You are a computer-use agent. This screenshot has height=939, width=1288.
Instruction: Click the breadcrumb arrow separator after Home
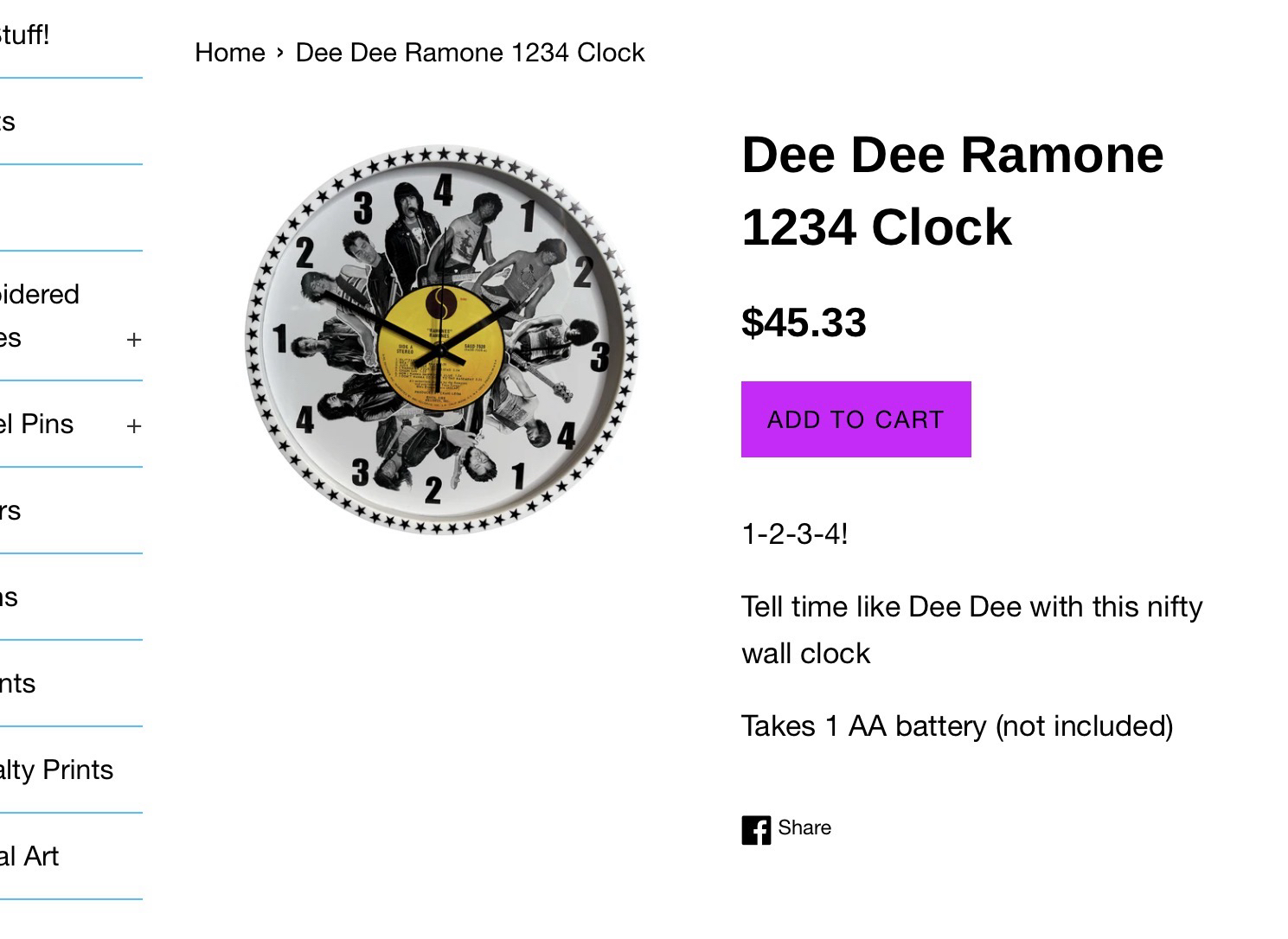tap(280, 53)
